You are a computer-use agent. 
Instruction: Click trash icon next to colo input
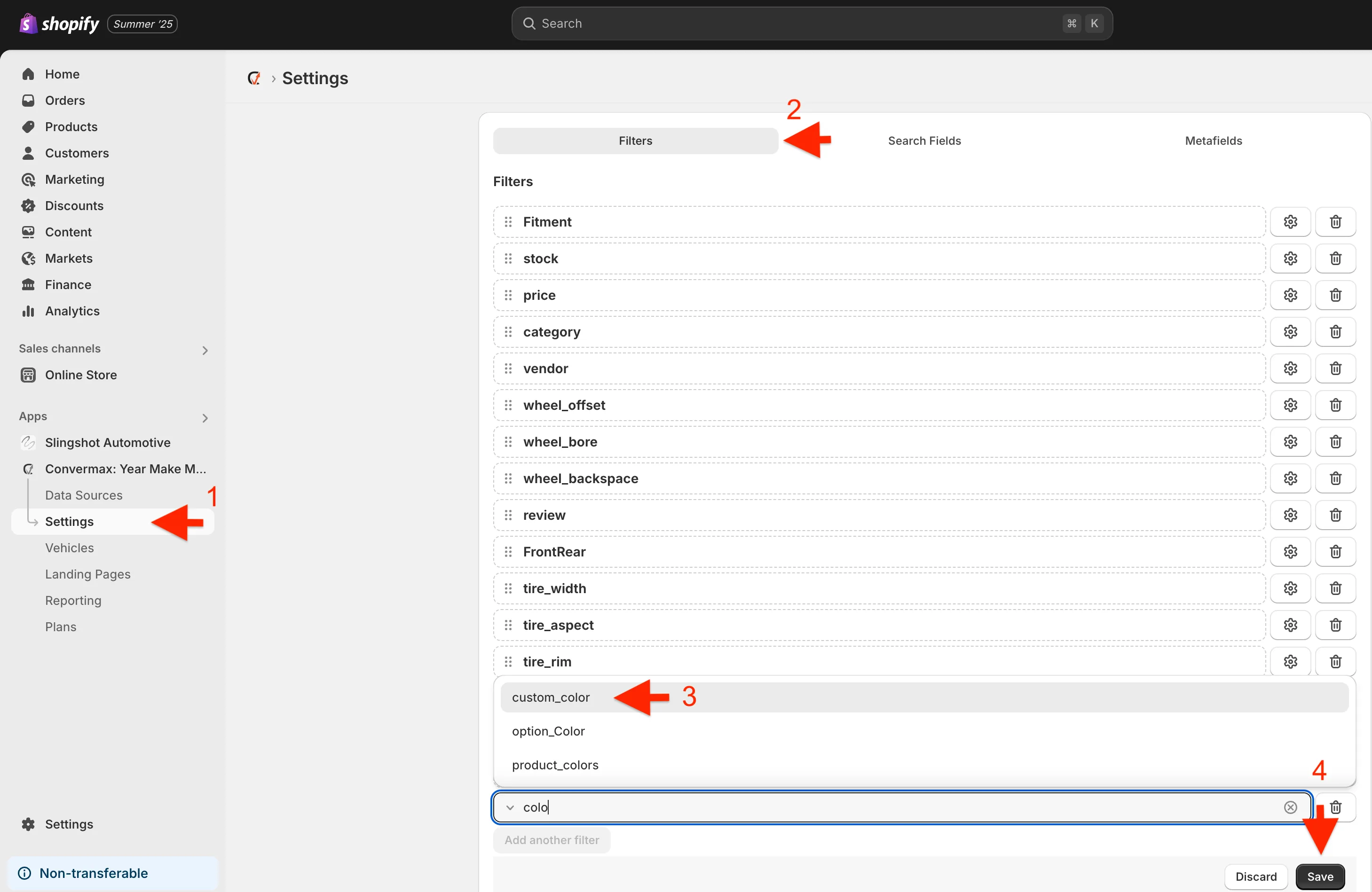[1335, 807]
